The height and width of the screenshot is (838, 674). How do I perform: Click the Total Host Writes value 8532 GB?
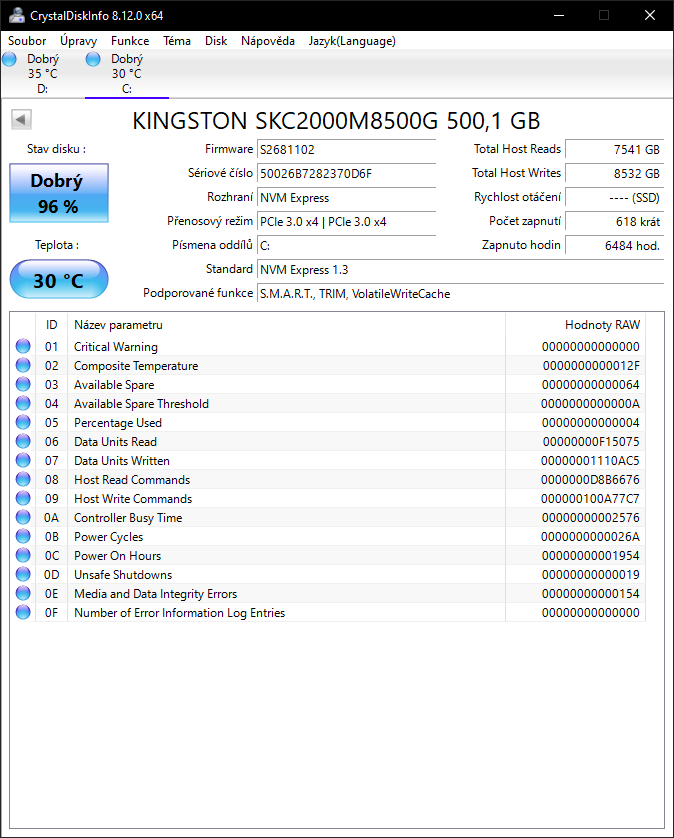click(x=614, y=174)
